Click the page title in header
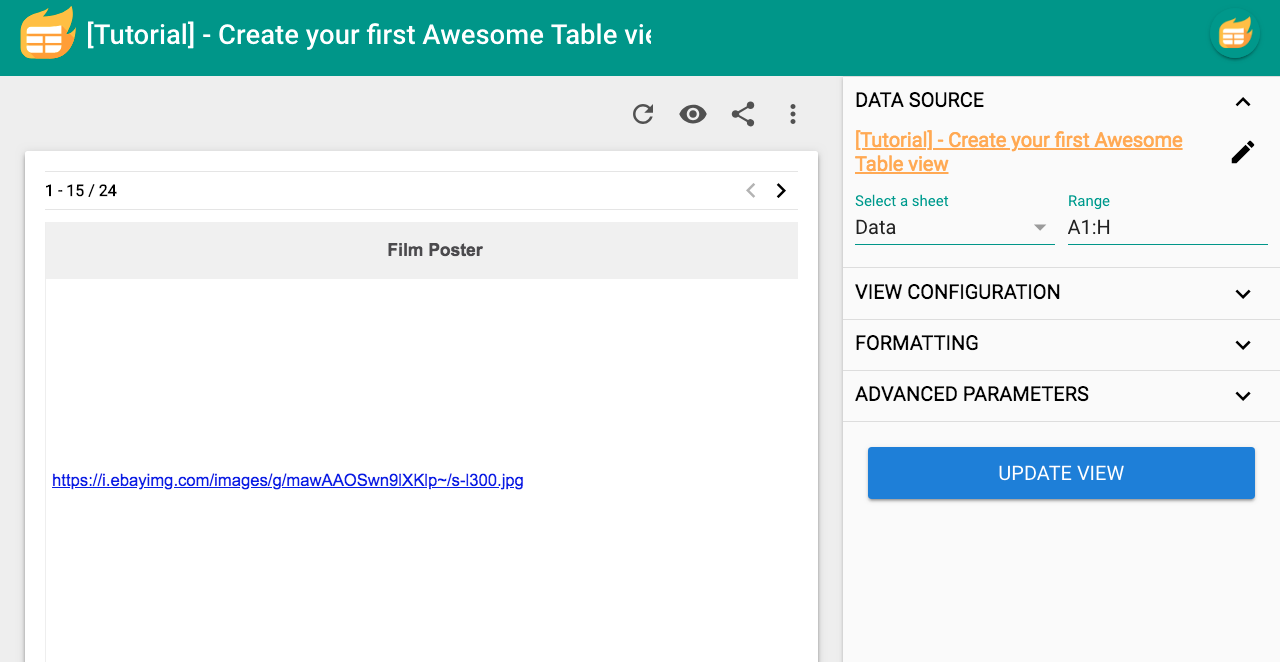The width and height of the screenshot is (1280, 662). point(369,35)
